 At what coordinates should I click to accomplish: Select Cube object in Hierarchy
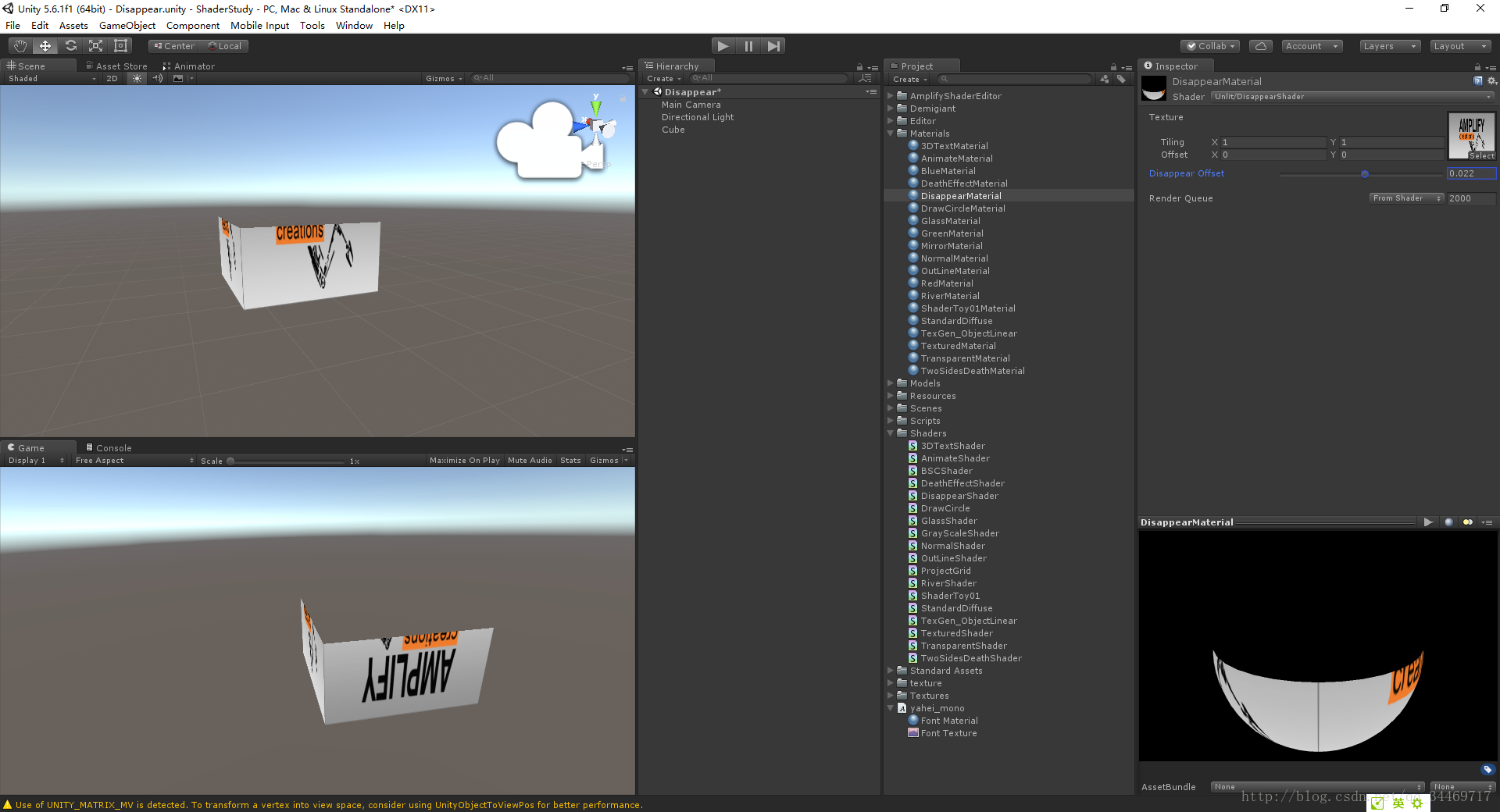click(673, 130)
